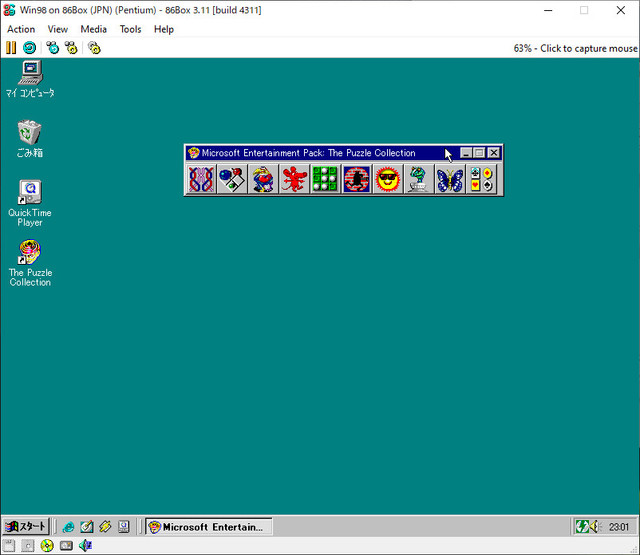Image resolution: width=640 pixels, height=555 pixels.
Task: Open Lineup game with green grid icon
Action: point(325,179)
